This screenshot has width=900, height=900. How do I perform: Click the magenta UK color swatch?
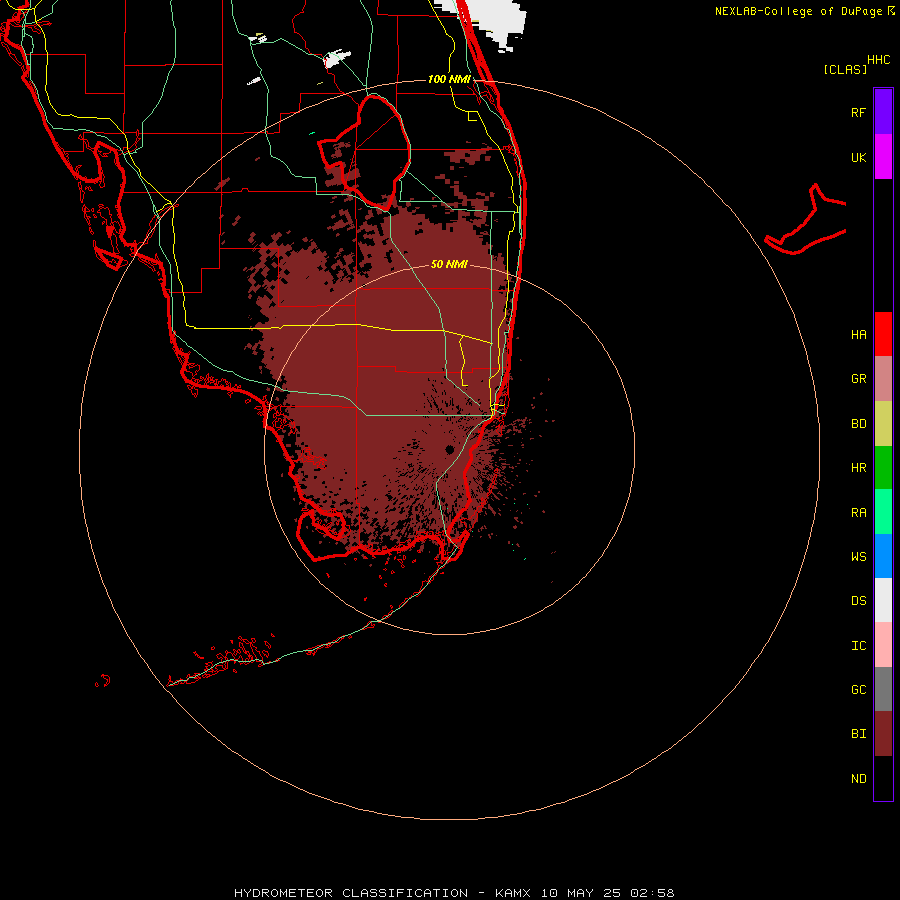pyautogui.click(x=883, y=157)
